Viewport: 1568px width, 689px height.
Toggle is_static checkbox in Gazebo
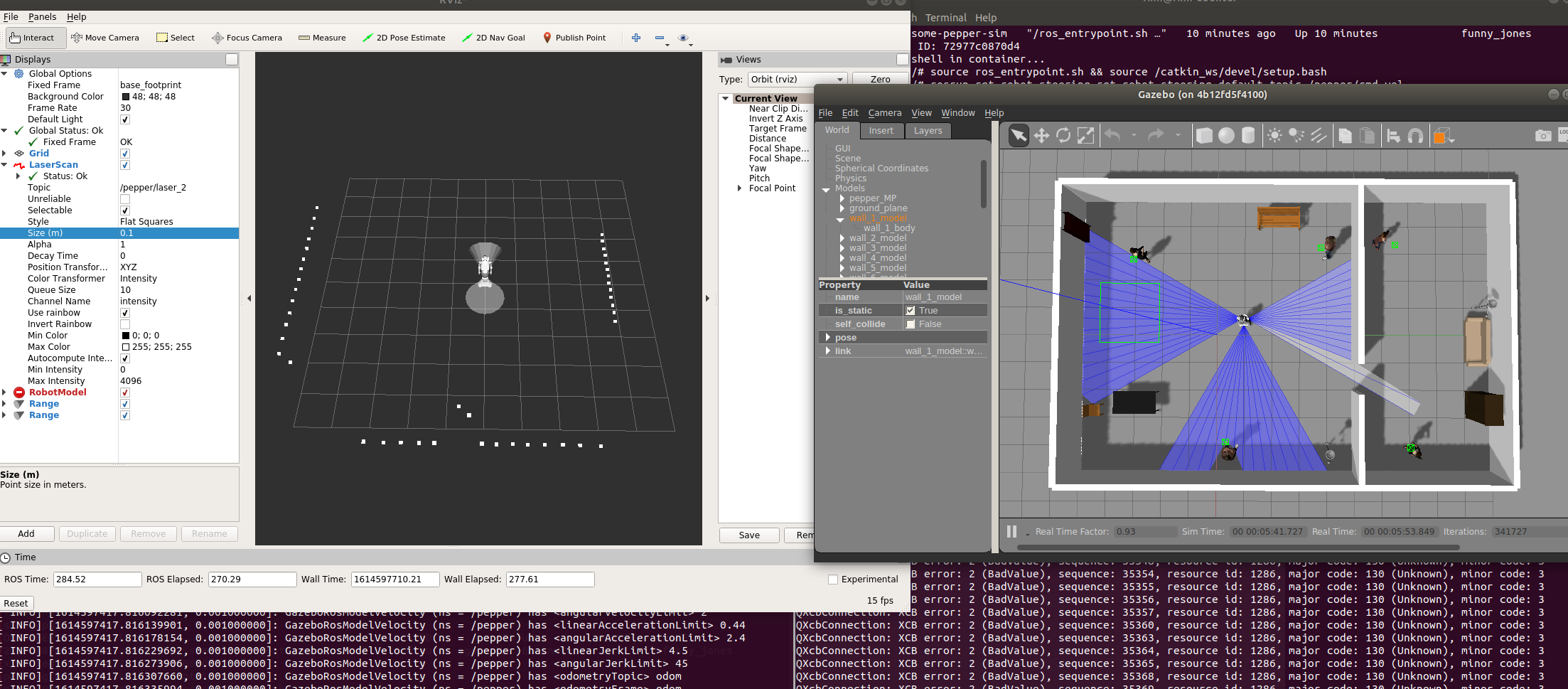coord(910,311)
